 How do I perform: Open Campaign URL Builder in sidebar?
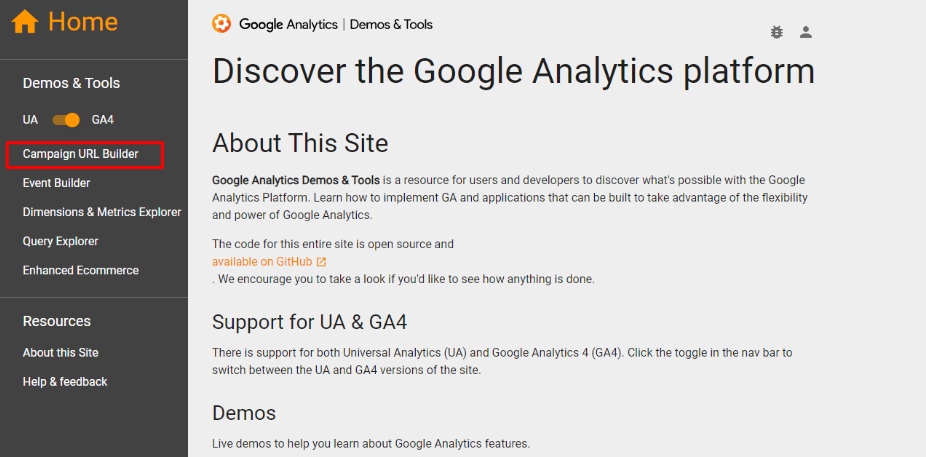80,154
